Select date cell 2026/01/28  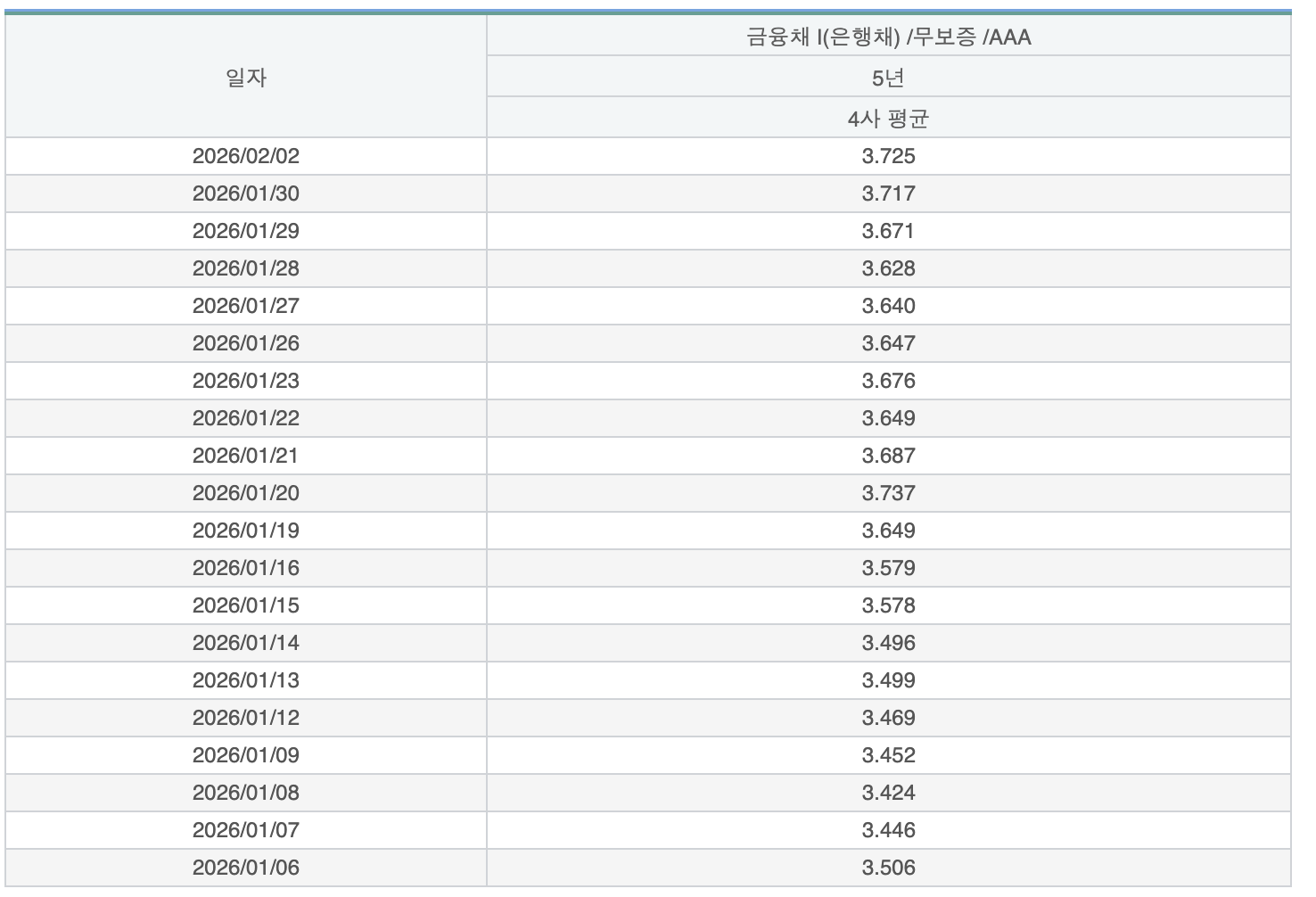(246, 268)
